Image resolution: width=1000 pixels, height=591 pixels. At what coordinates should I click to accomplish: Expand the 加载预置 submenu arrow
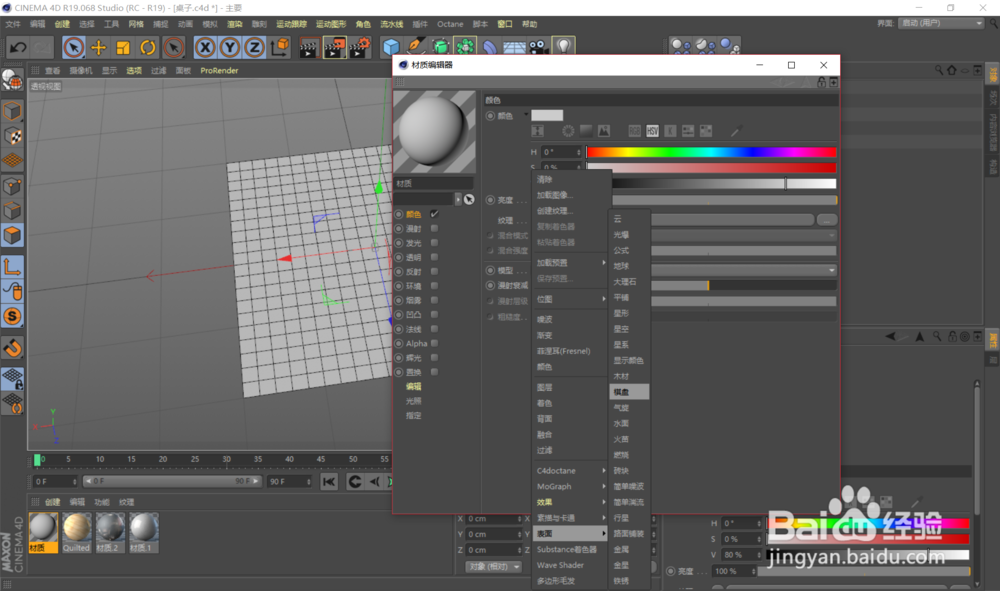tap(602, 262)
